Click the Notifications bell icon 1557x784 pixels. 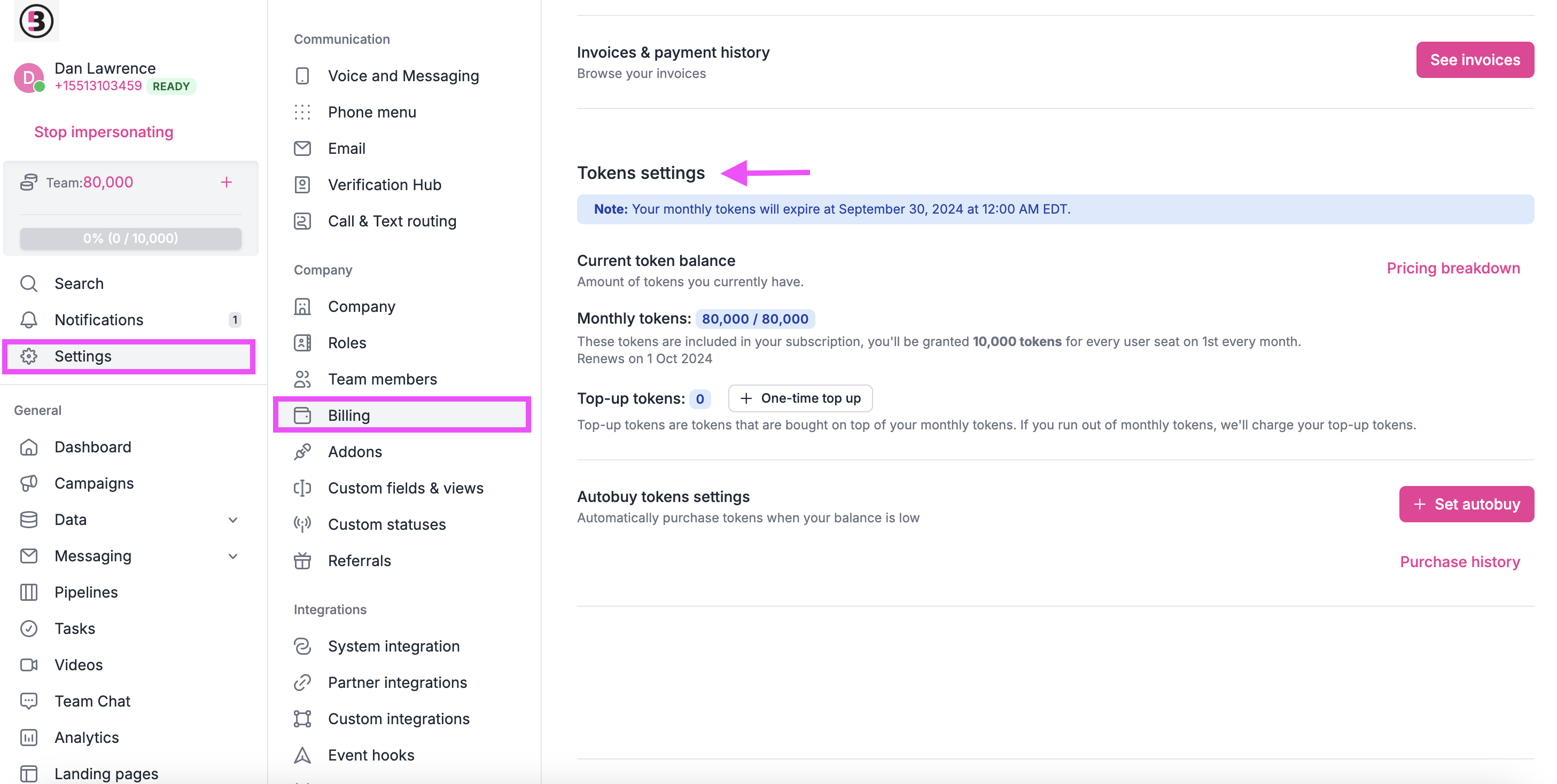tap(29, 319)
